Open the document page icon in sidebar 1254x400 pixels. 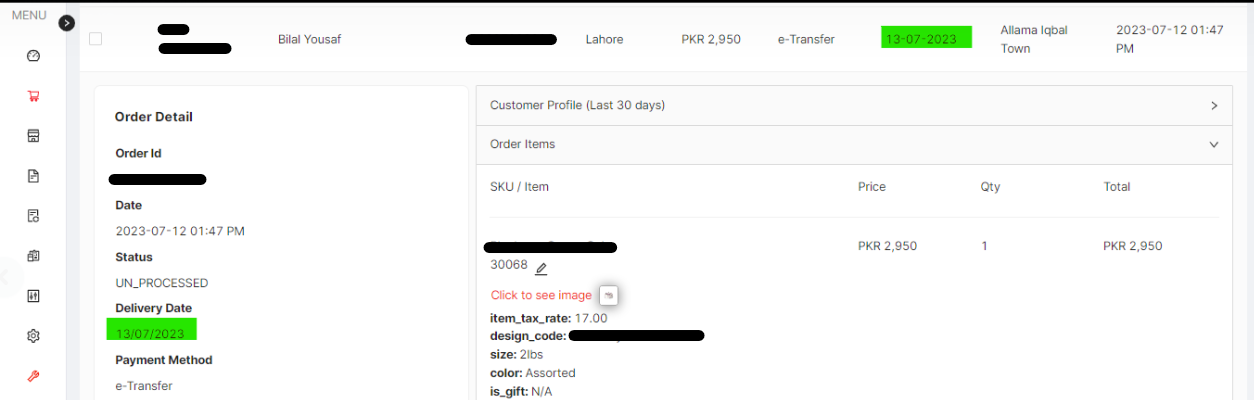33,176
